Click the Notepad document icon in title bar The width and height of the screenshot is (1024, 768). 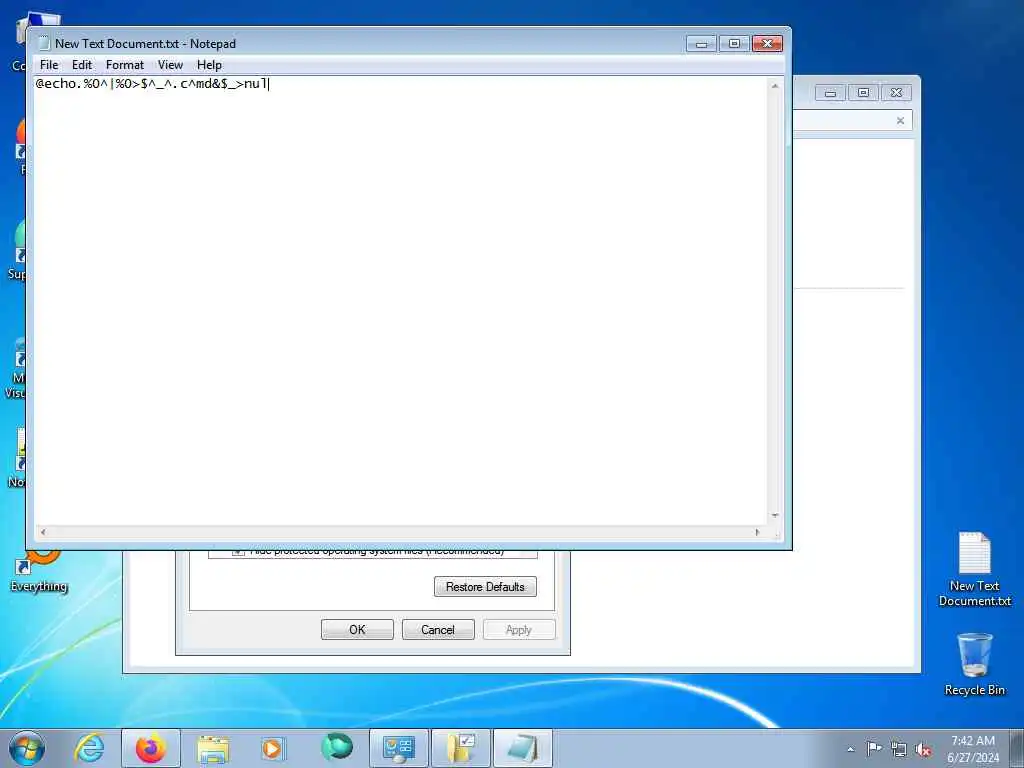tap(44, 44)
